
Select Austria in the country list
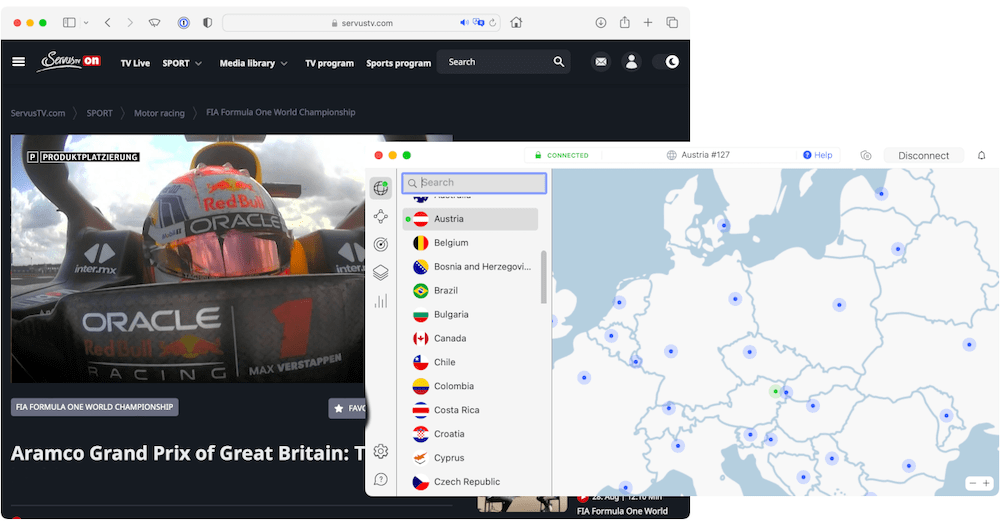pos(471,219)
